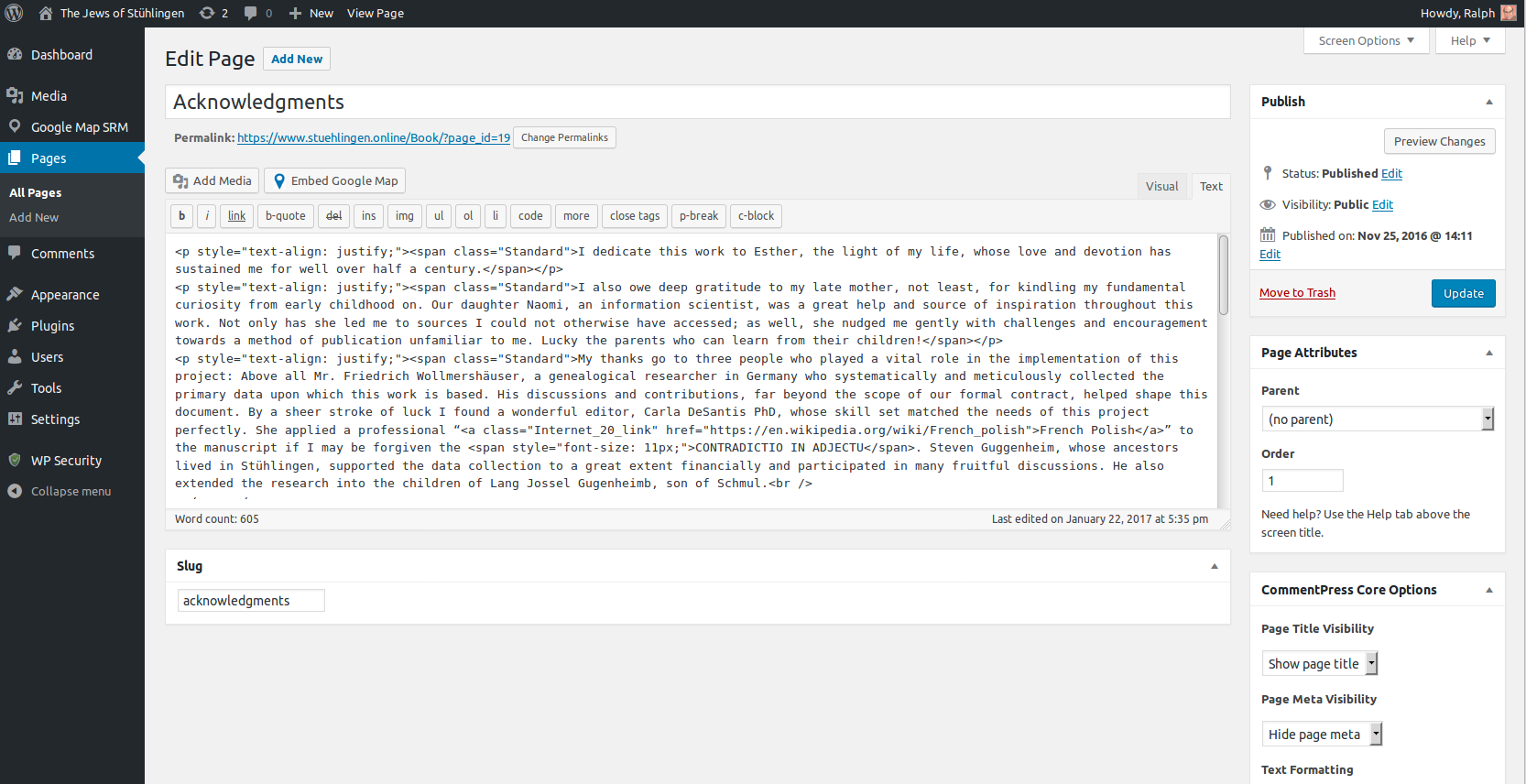The height and width of the screenshot is (784, 1526).
Task: Click the Move to Trash link
Action: pos(1297,293)
